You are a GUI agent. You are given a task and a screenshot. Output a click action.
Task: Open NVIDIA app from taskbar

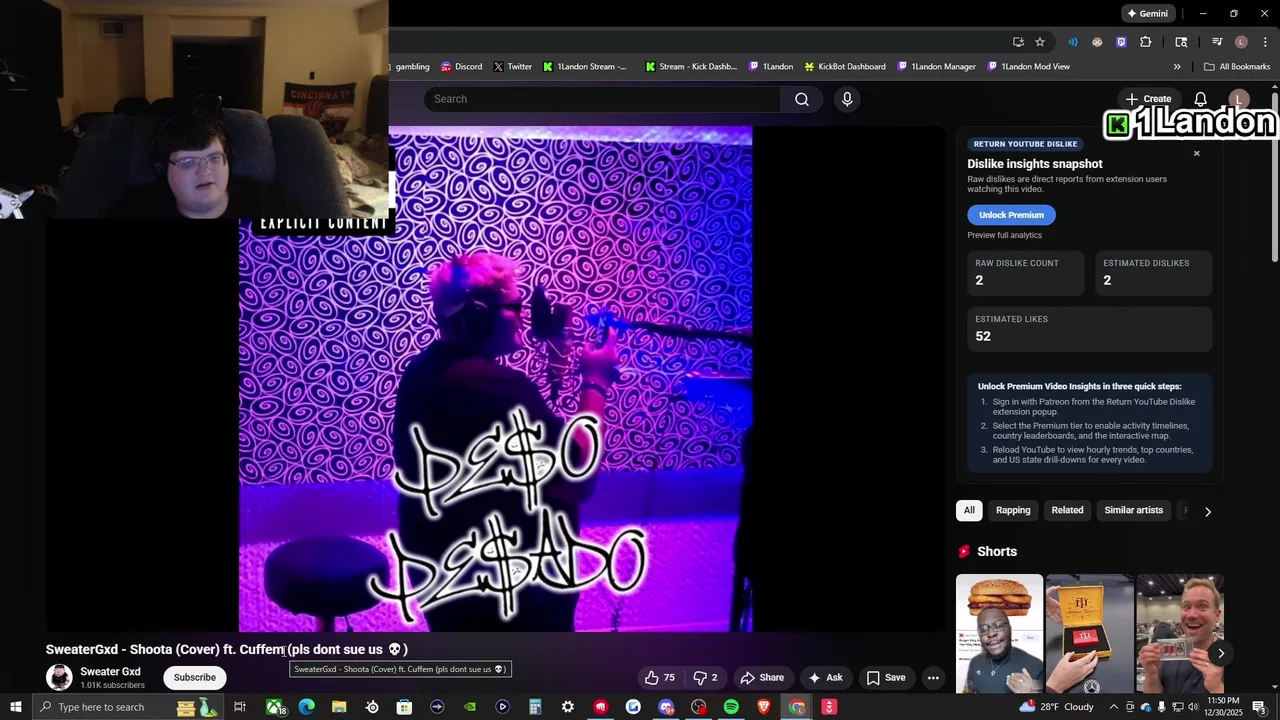(470, 707)
